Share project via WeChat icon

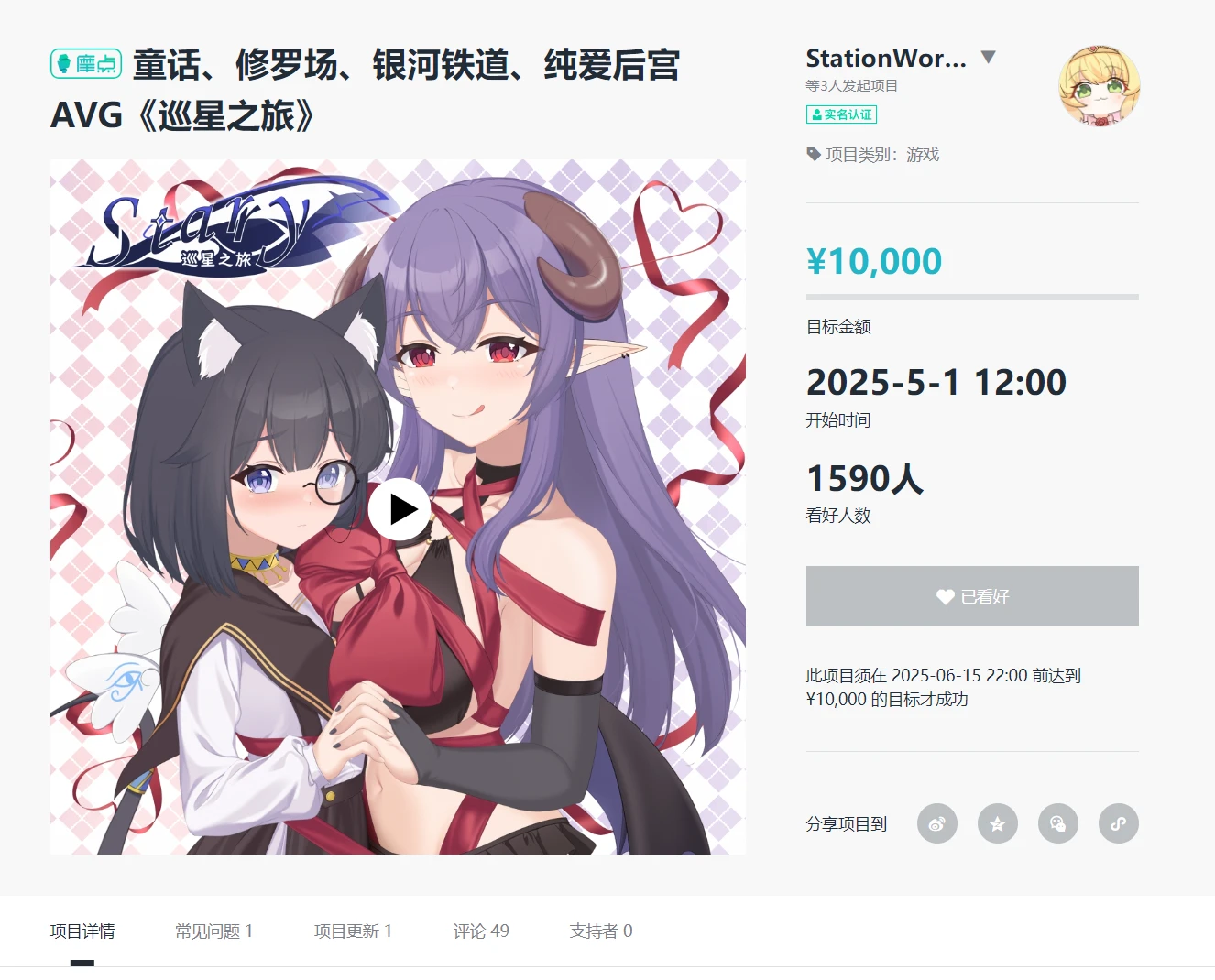[1057, 823]
